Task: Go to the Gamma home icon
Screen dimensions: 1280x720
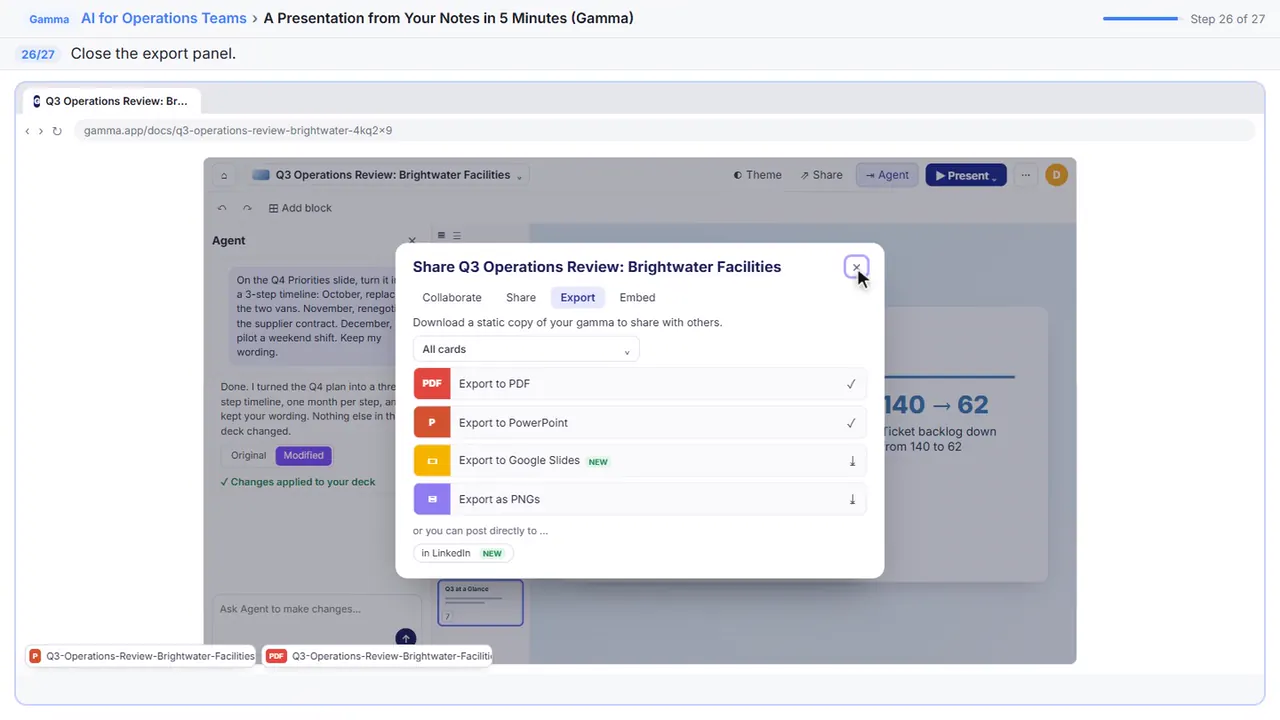Action: coord(224,175)
